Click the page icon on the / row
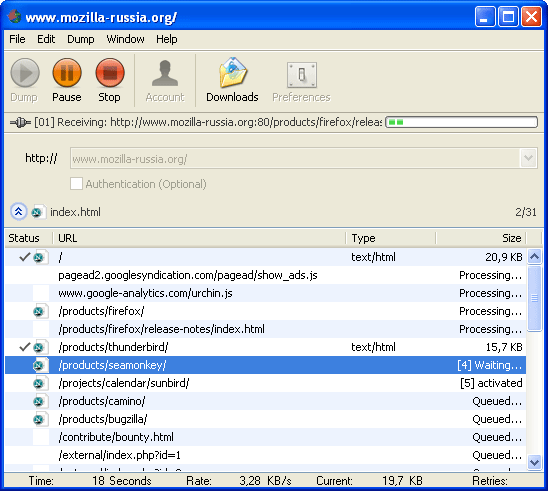Viewport: 548px width, 491px height. point(41,258)
